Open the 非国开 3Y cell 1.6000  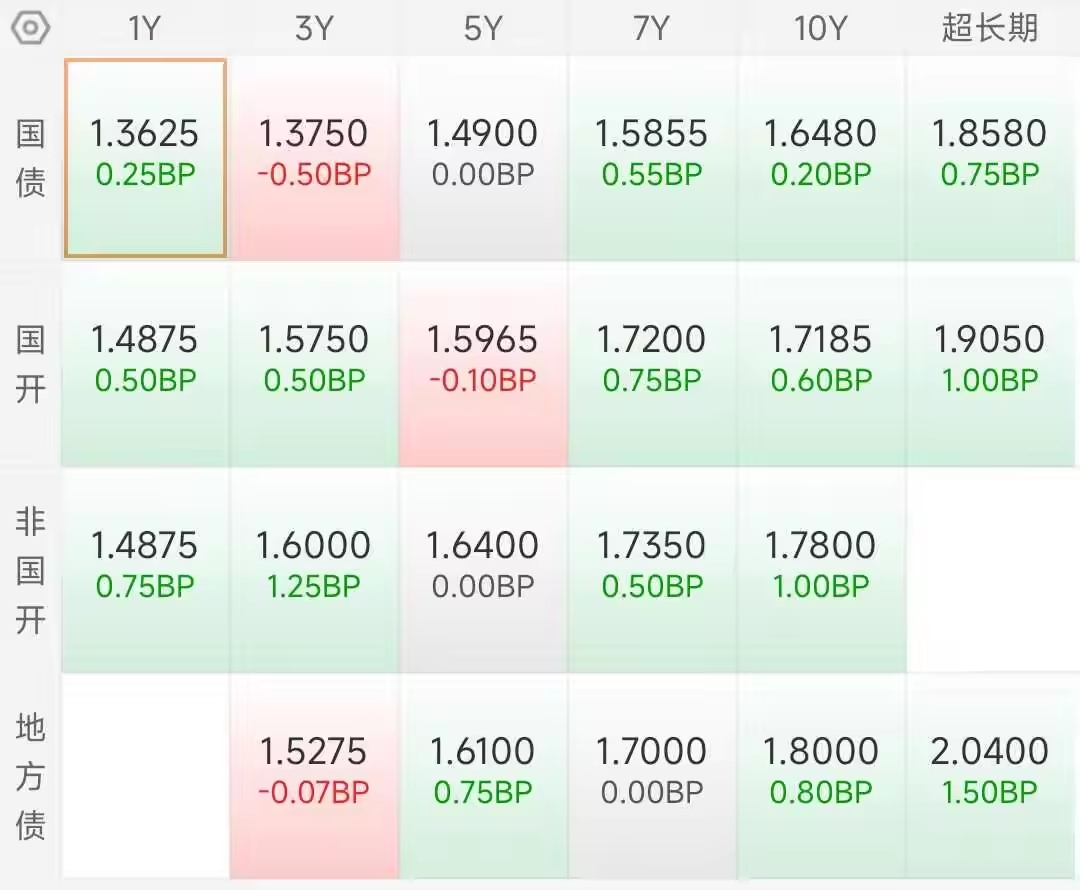(x=314, y=570)
